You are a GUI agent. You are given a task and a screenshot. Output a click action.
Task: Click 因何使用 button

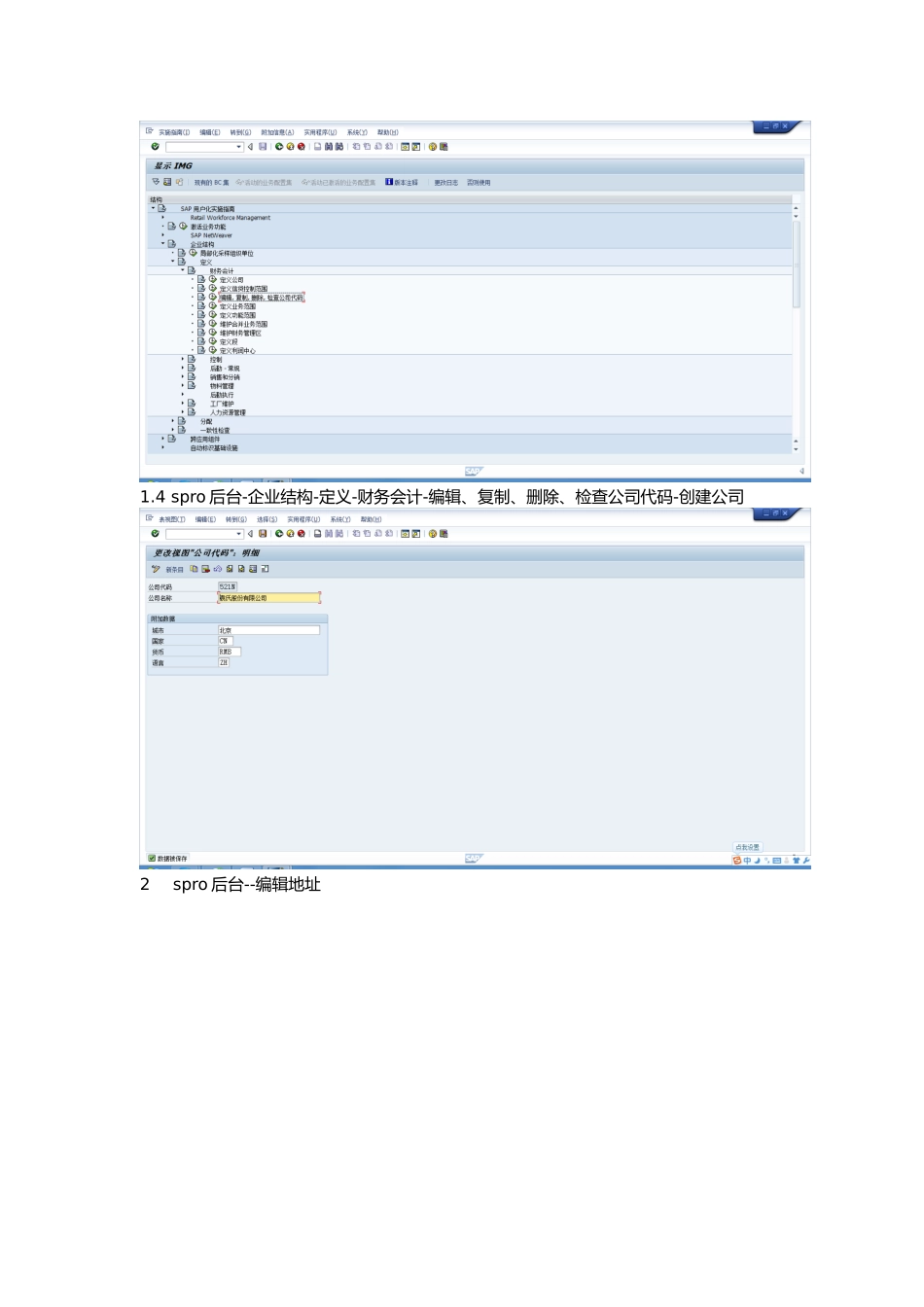pos(479,183)
